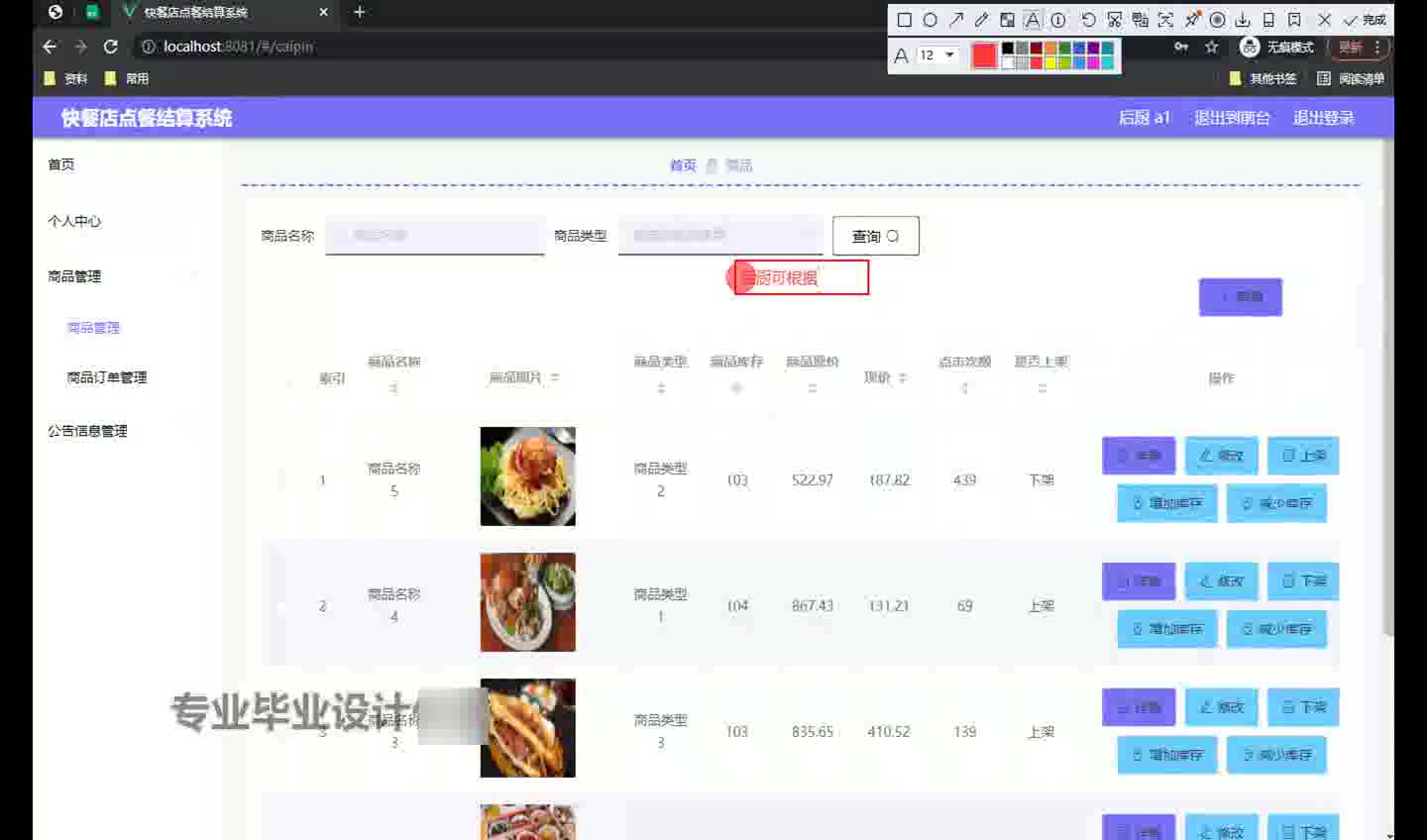
Task: Pick the black color swatch
Action: pos(1008,49)
